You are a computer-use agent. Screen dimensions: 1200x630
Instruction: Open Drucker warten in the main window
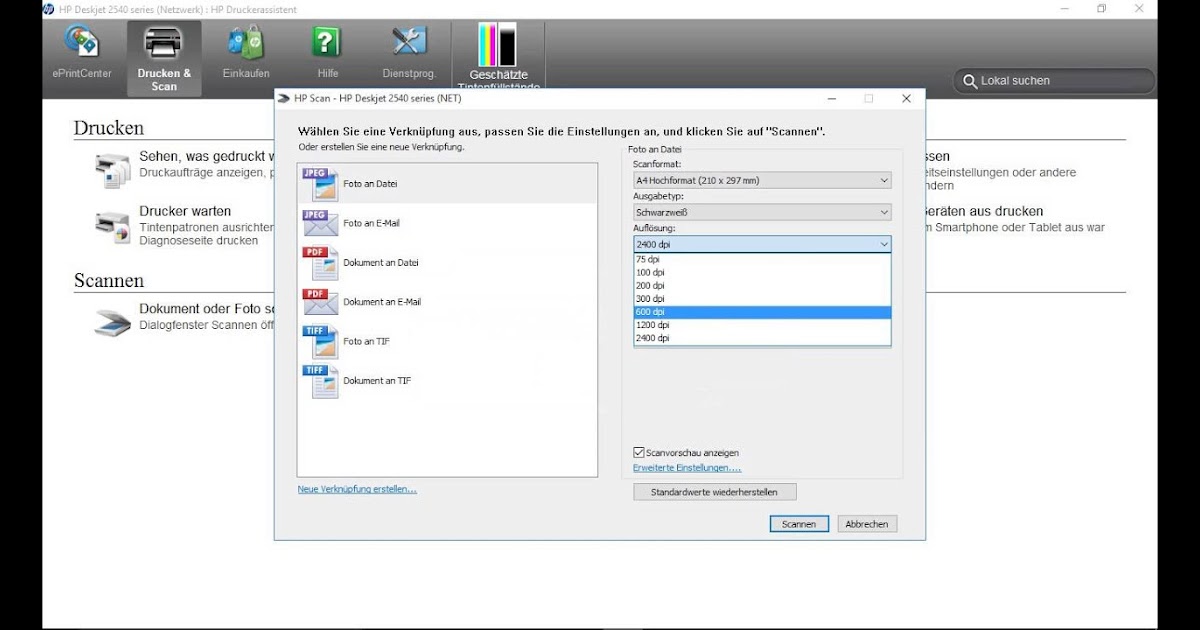pos(185,211)
